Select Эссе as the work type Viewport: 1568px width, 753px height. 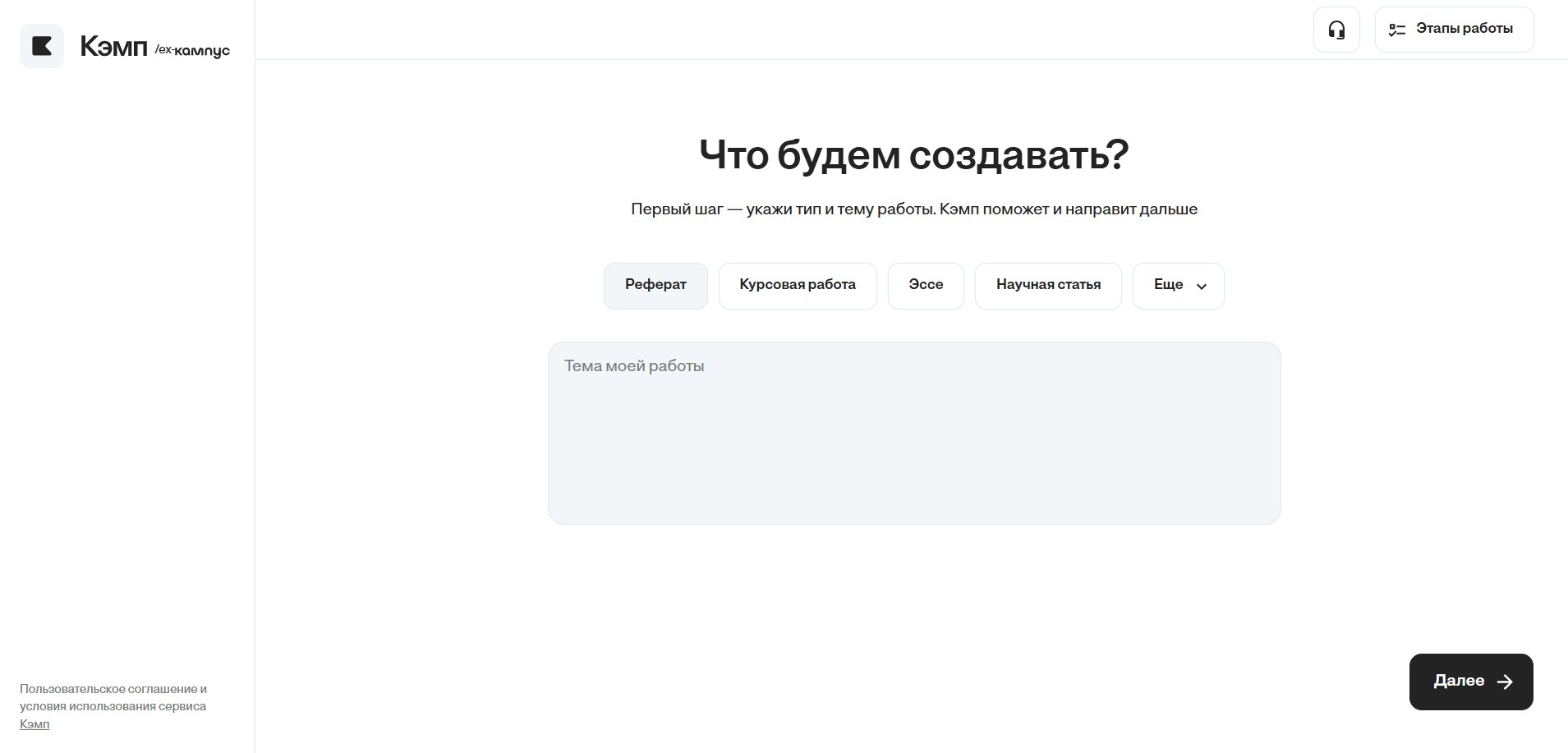click(925, 285)
